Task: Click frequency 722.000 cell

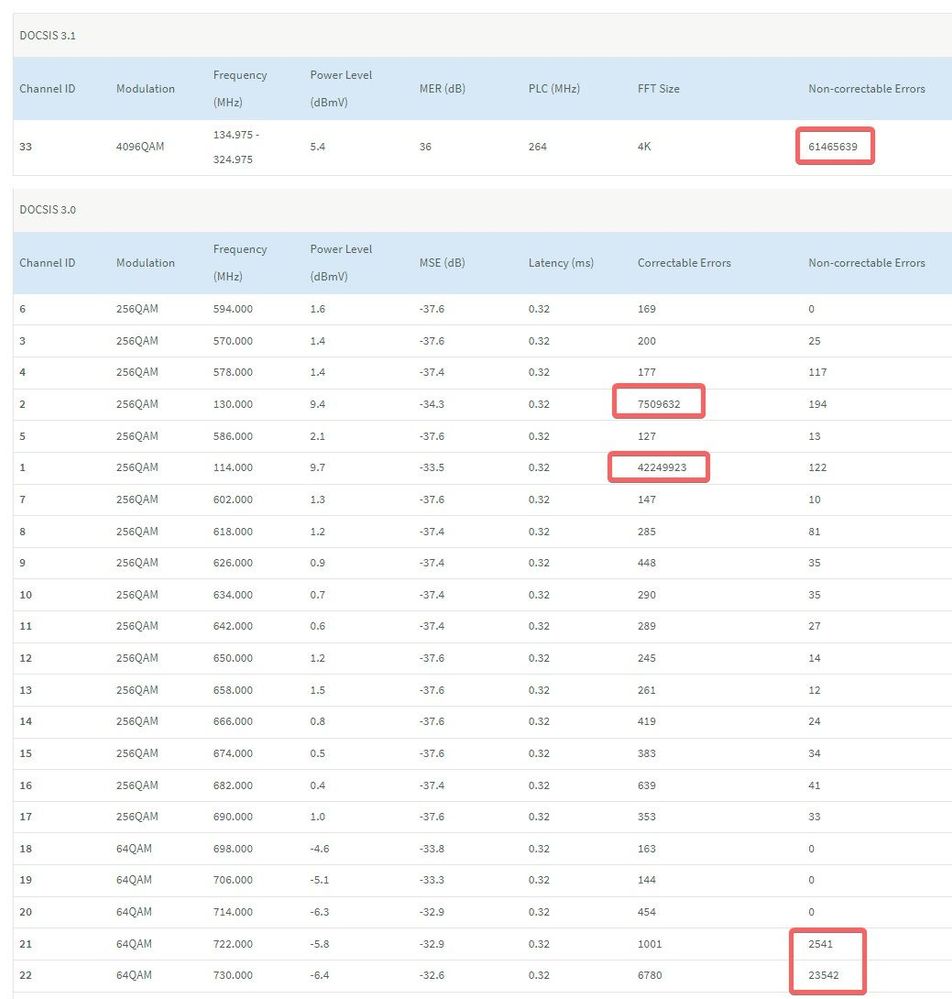Action: coord(233,944)
